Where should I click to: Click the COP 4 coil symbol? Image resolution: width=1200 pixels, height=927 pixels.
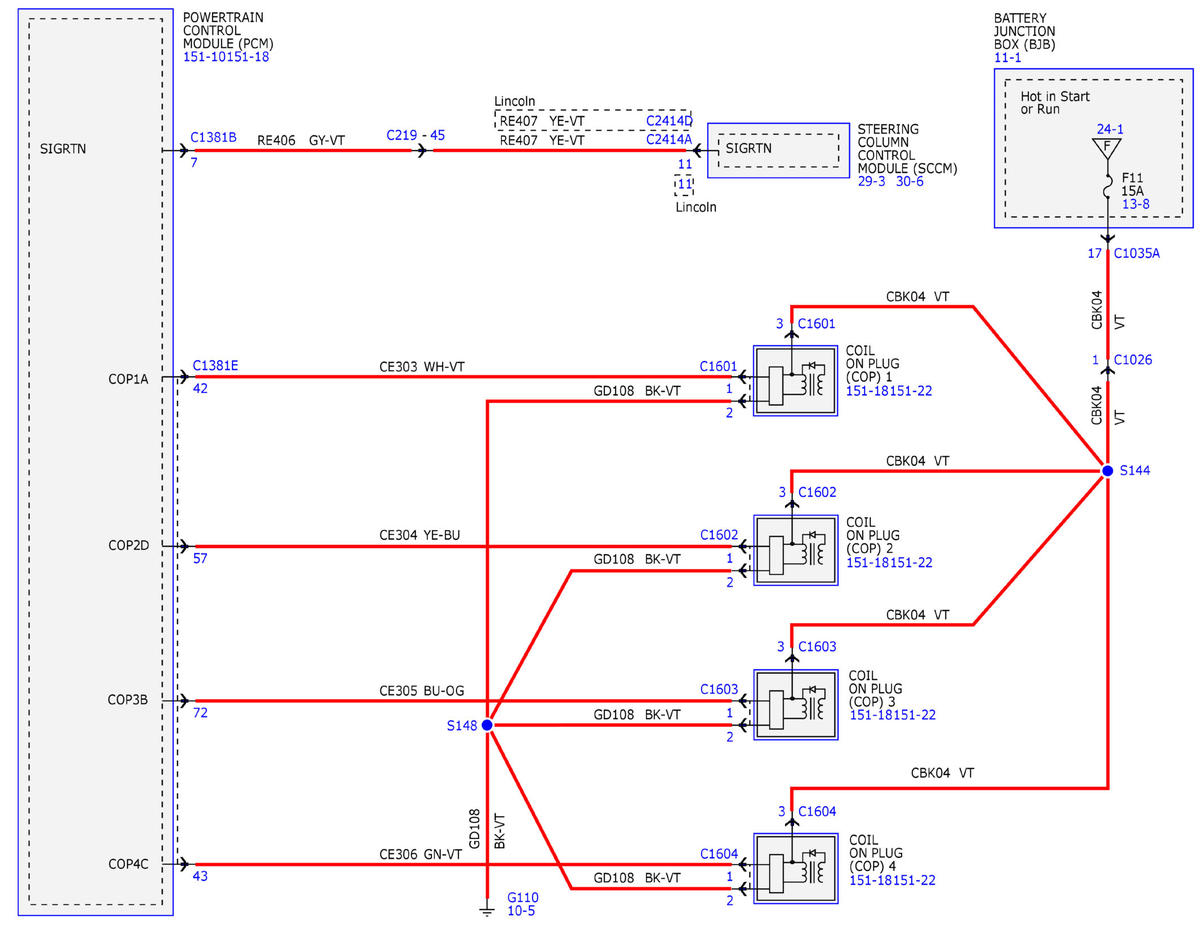coord(796,867)
